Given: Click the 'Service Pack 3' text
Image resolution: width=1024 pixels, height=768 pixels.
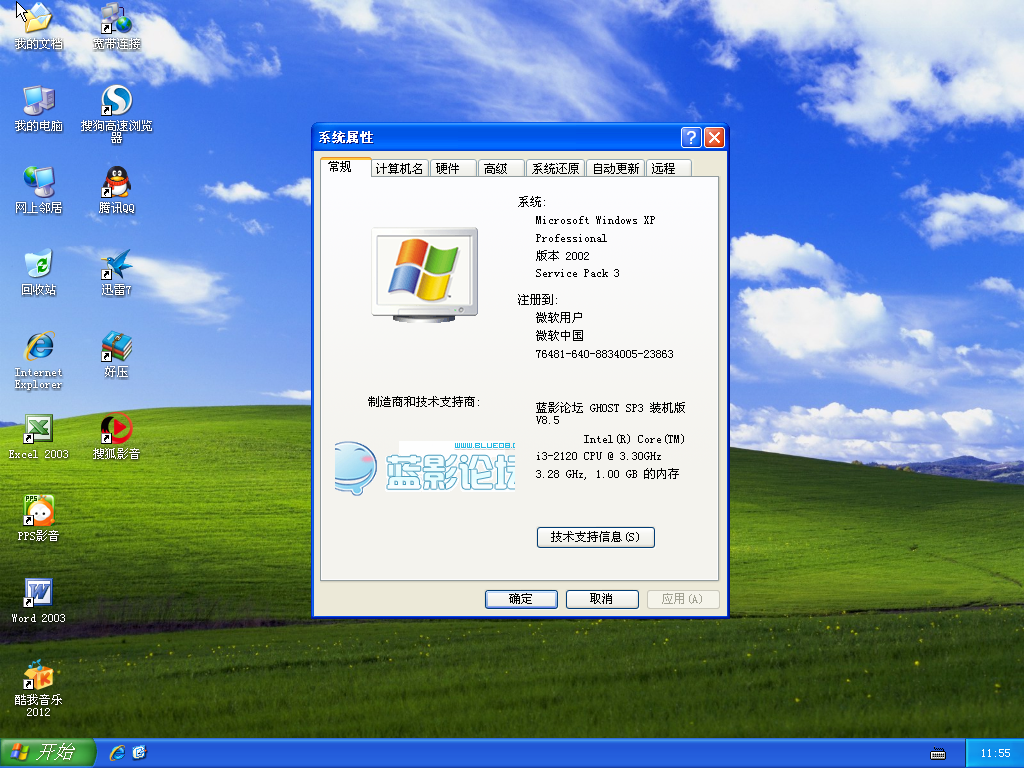Looking at the screenshot, I should coord(577,274).
